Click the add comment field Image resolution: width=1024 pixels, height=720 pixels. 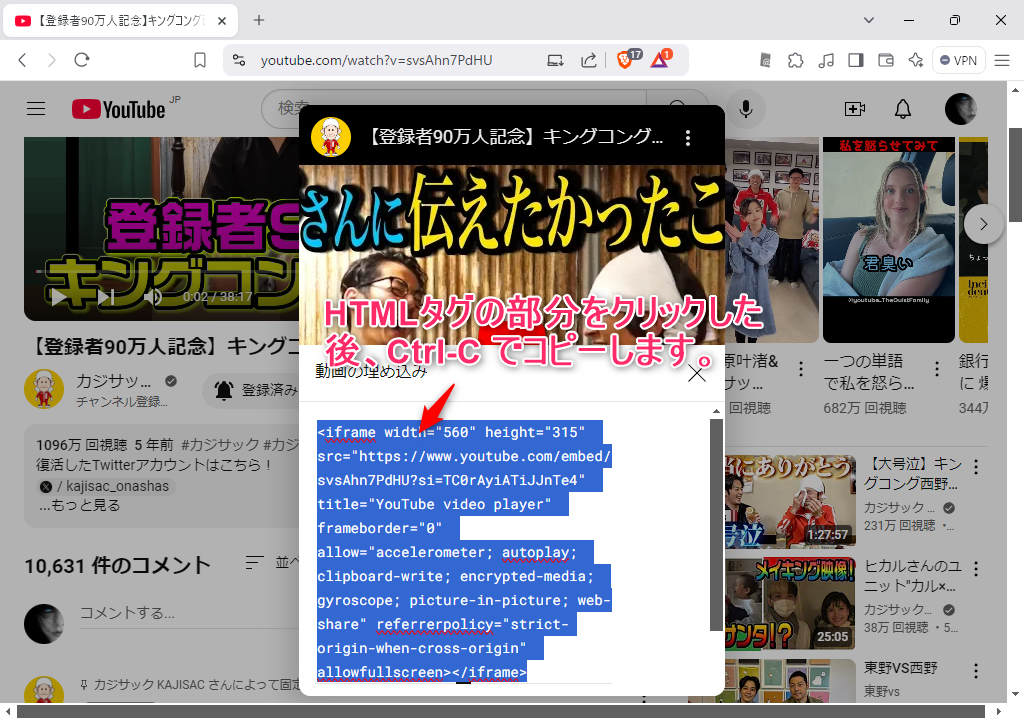tap(189, 613)
